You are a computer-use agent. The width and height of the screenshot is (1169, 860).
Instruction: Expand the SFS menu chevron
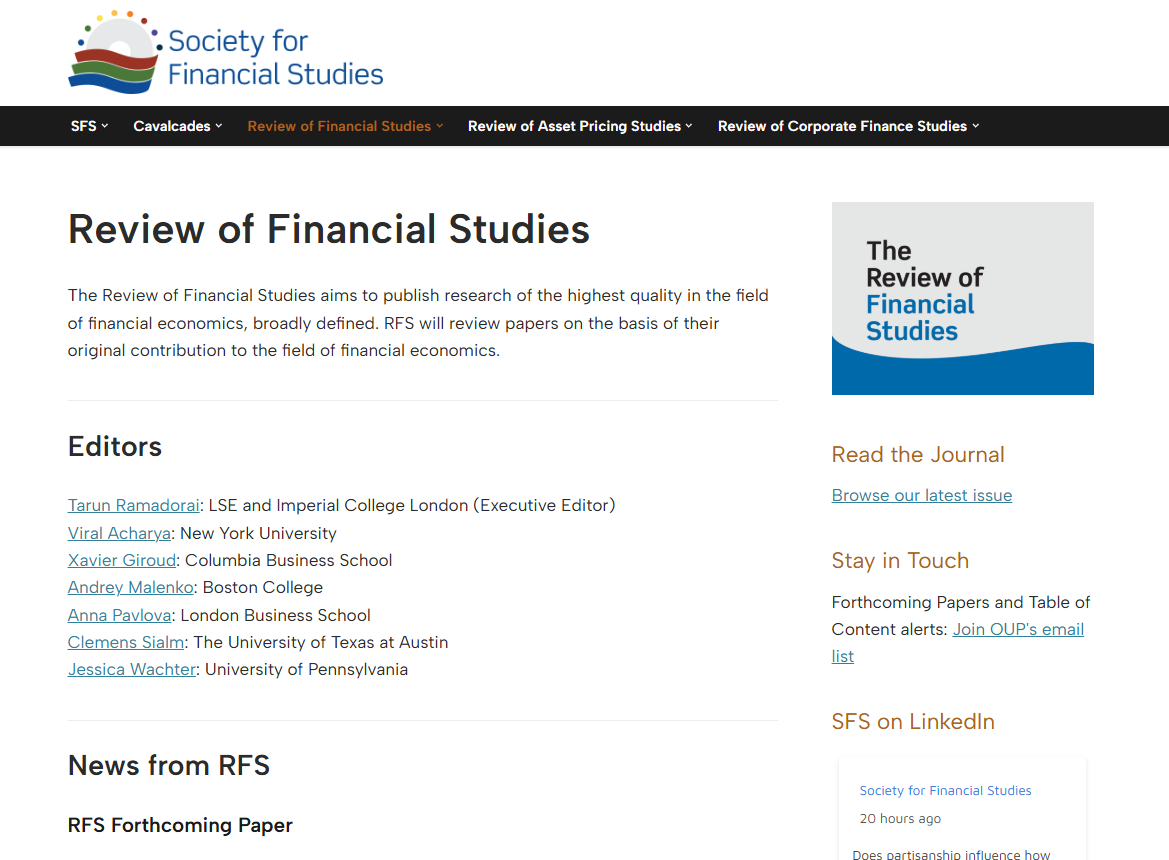tap(105, 126)
